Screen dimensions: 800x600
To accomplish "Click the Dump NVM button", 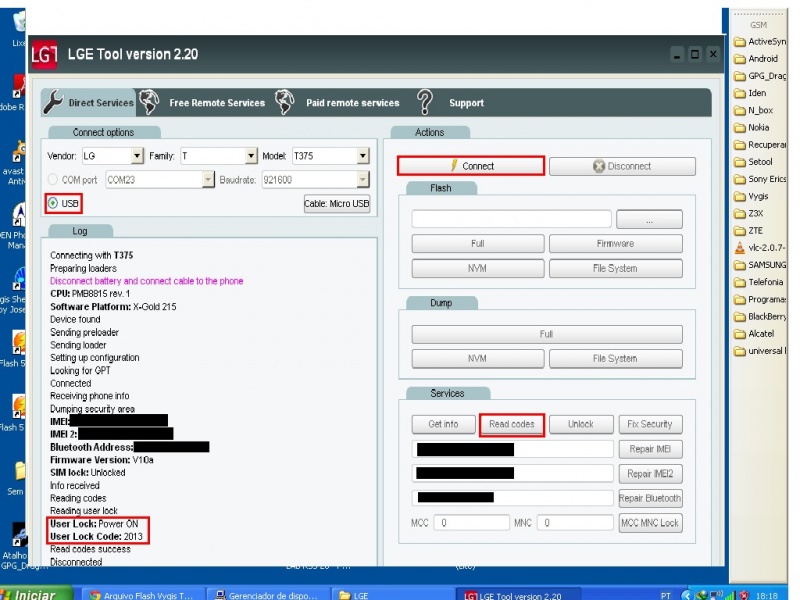I will [x=478, y=359].
